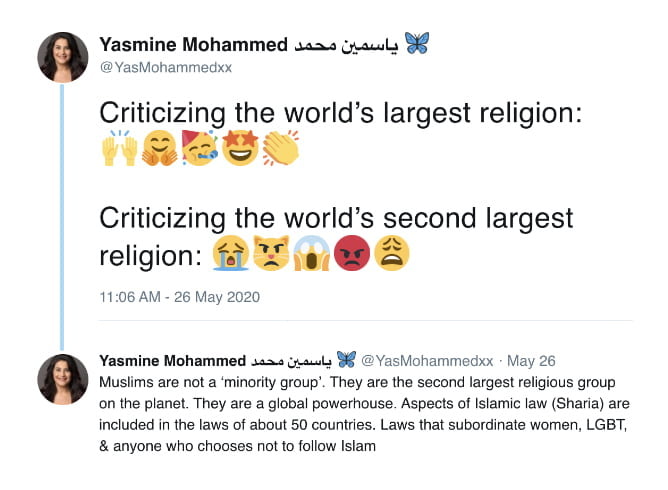Select the clapping hands emoji
668x490 pixels.
(281, 151)
